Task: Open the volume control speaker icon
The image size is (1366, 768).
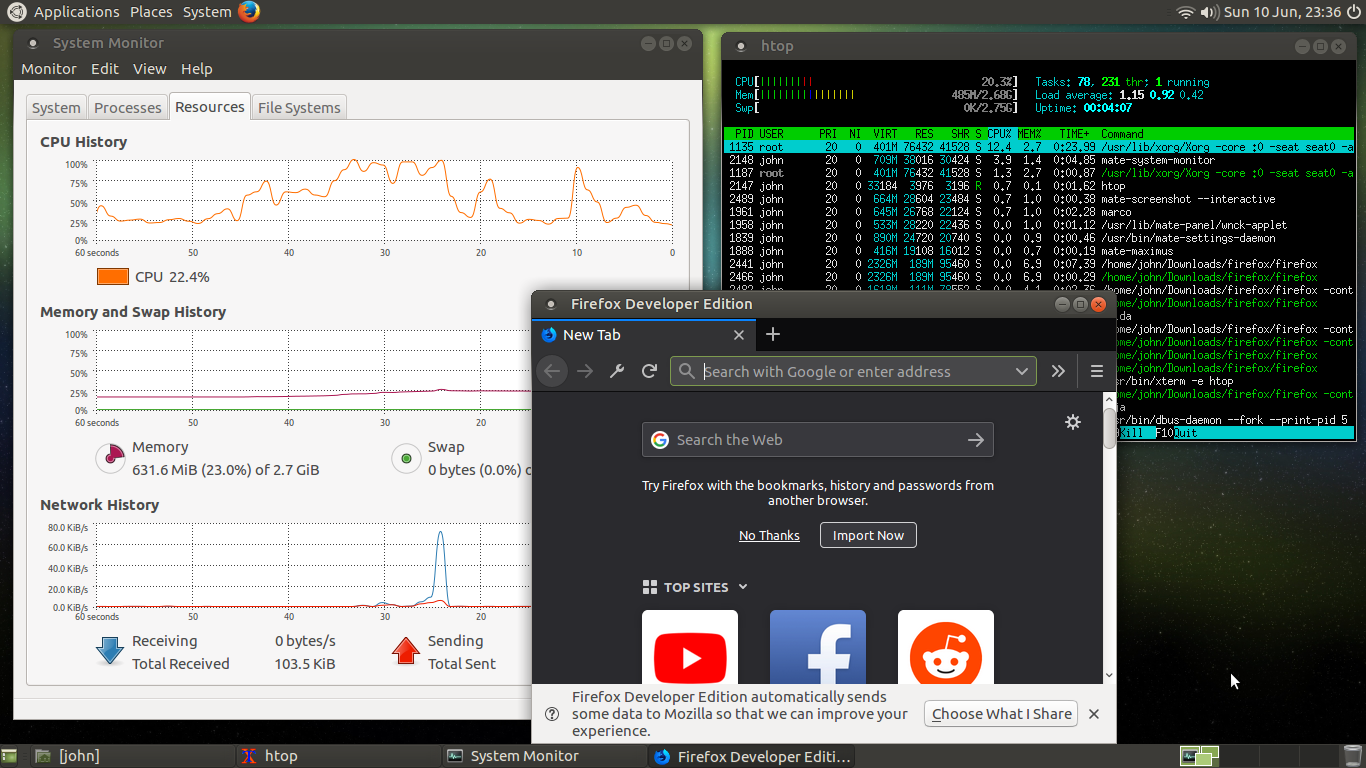Action: tap(1209, 12)
